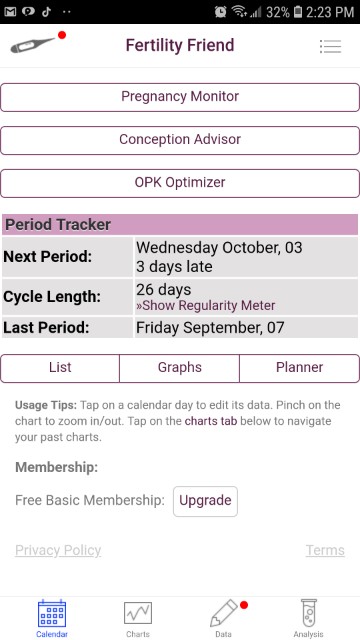
Task: Tap the Upgrade membership button
Action: [x=205, y=501]
